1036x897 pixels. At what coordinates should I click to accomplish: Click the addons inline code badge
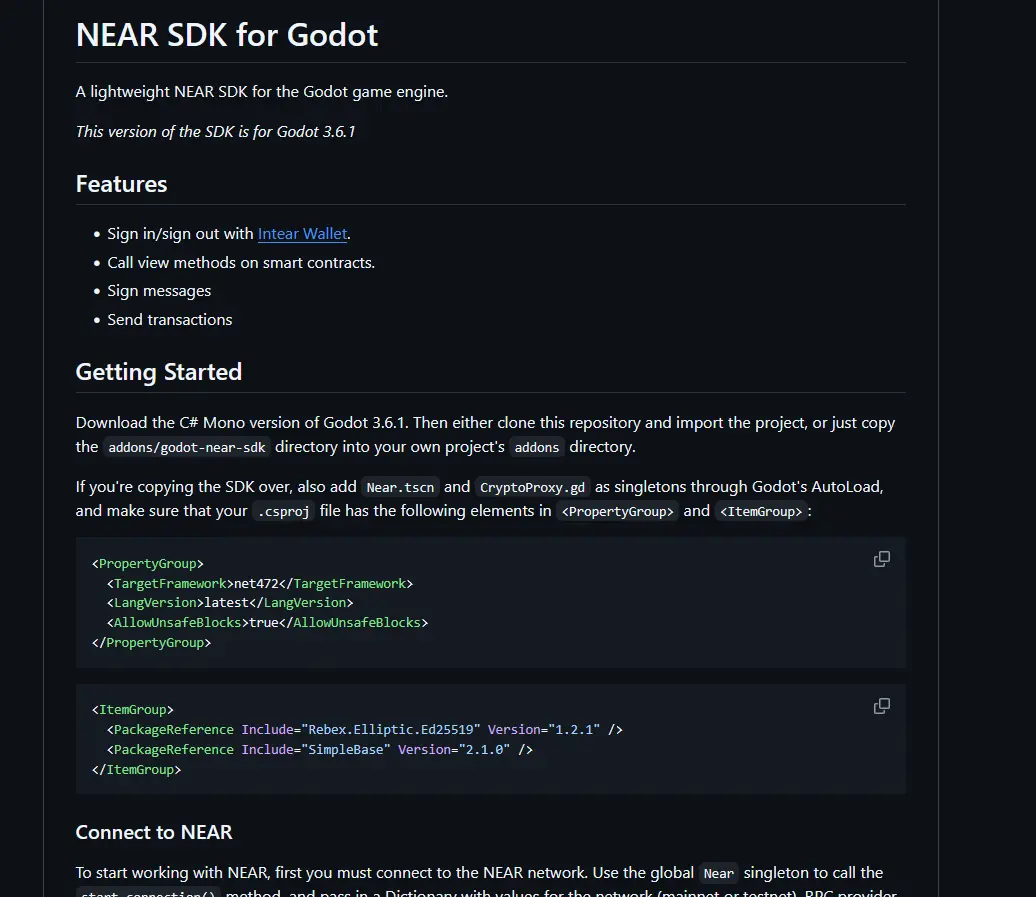pos(537,447)
